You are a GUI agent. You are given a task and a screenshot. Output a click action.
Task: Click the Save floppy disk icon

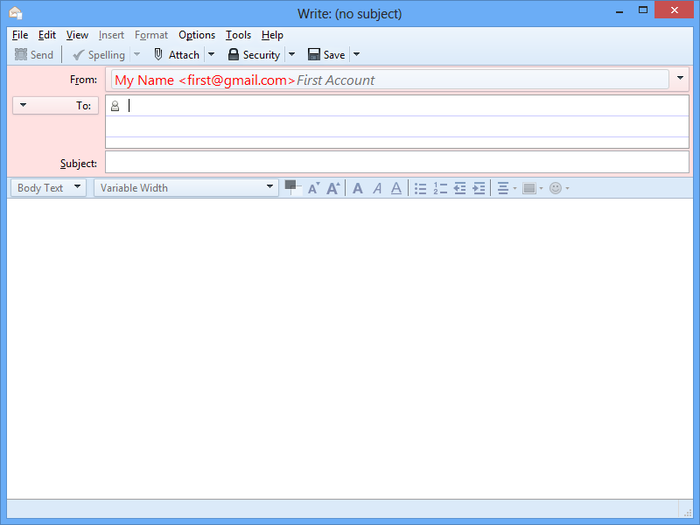(x=314, y=54)
